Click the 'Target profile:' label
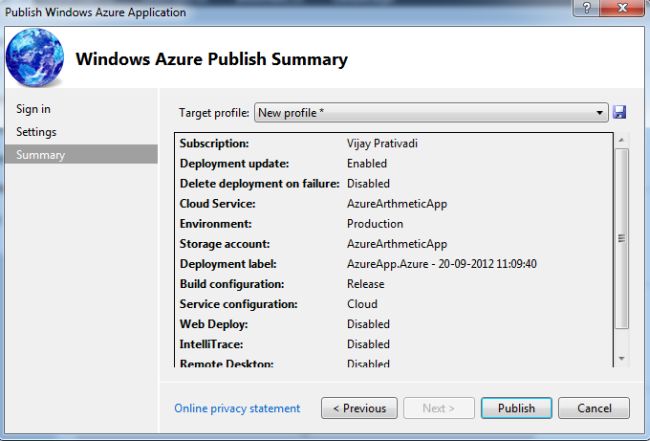The width and height of the screenshot is (650, 441). [x=214, y=113]
